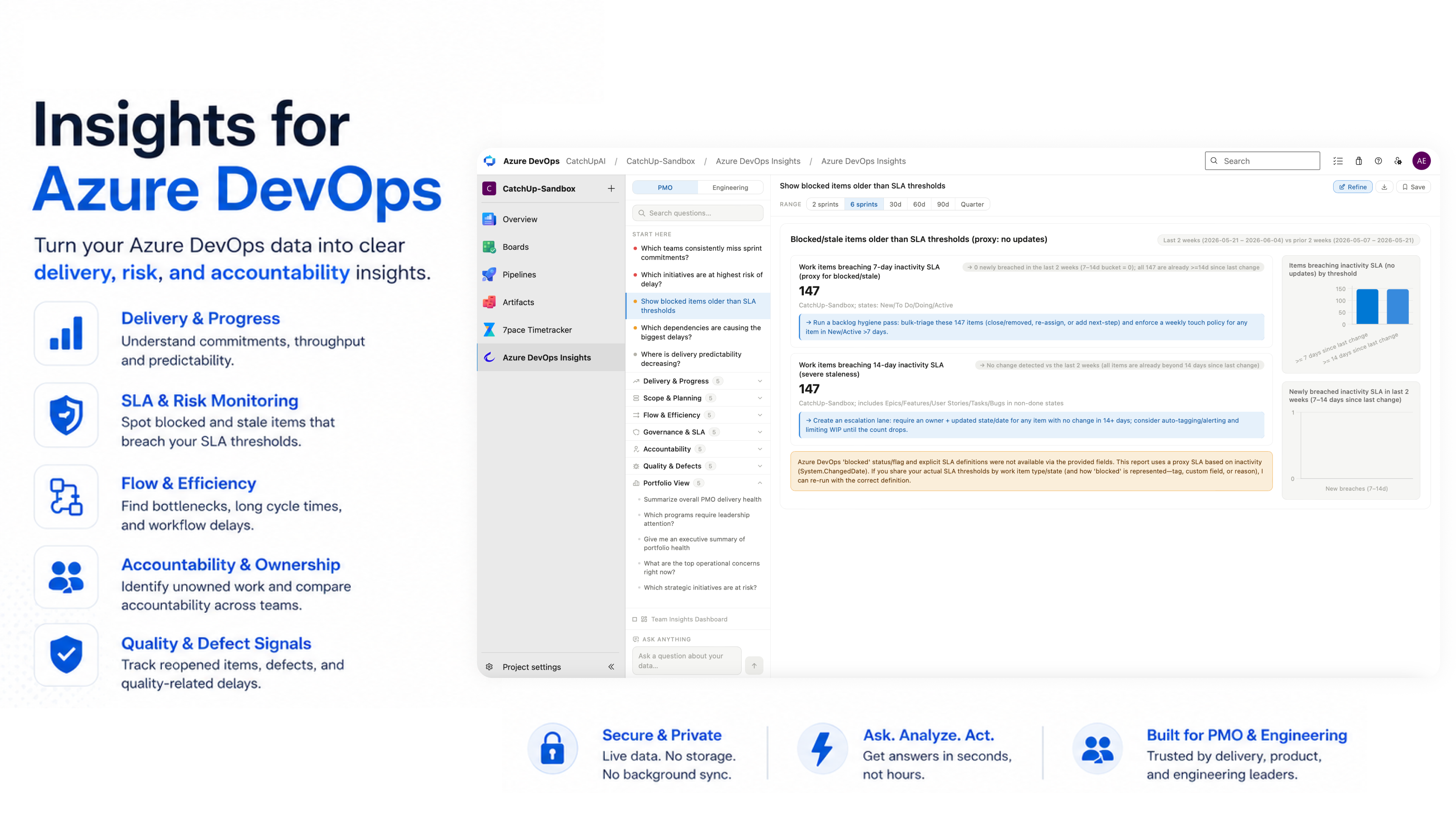The width and height of the screenshot is (1456, 819).
Task: Click the header Search field
Action: pyautogui.click(x=1262, y=161)
